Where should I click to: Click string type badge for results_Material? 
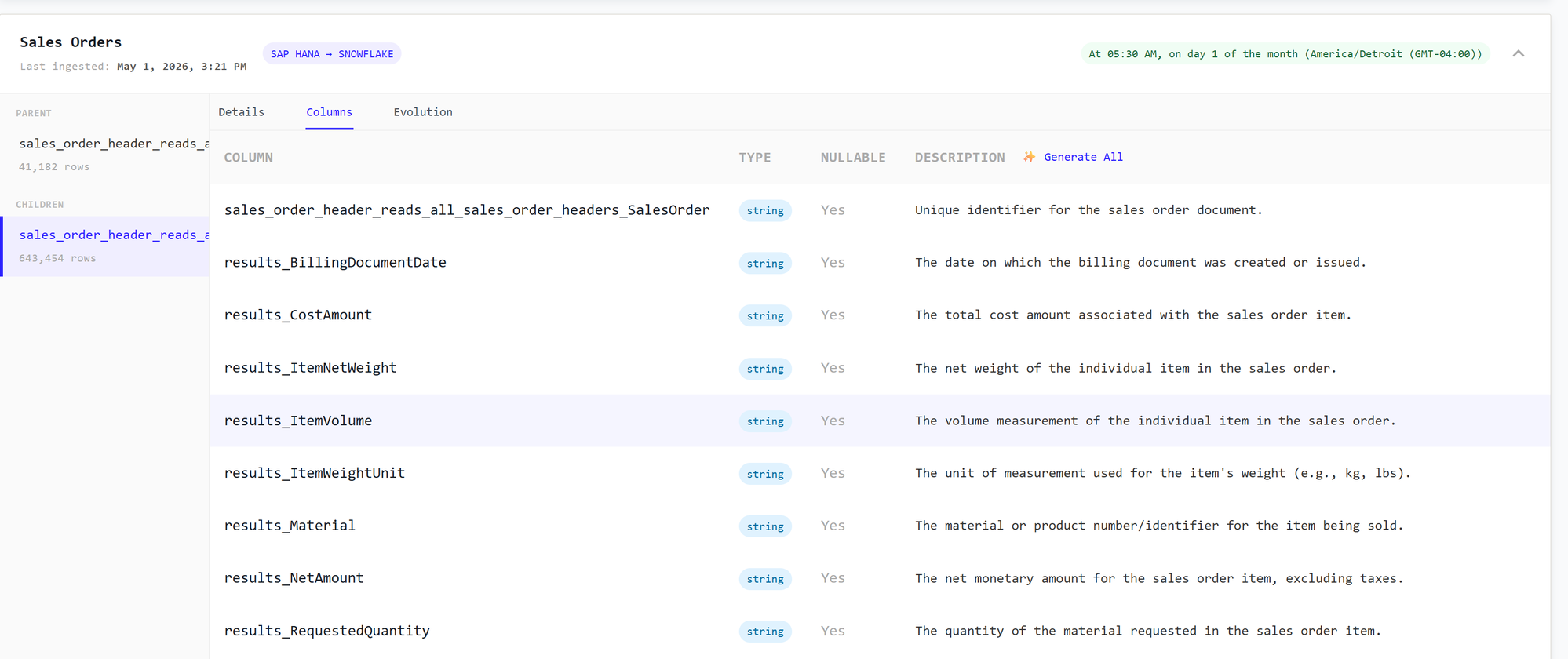(x=765, y=526)
